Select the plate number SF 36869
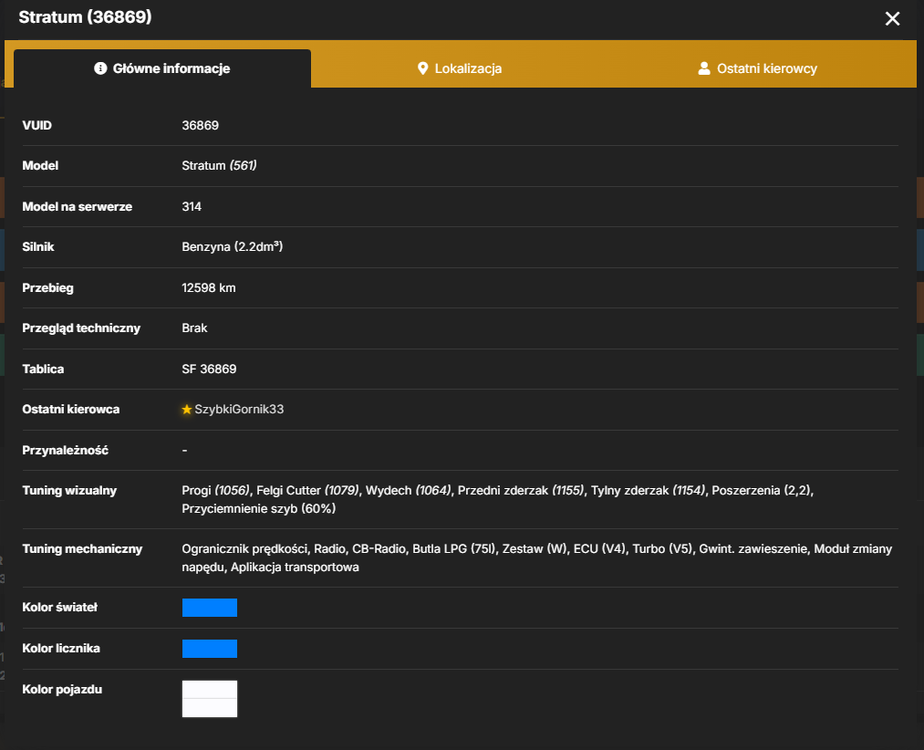The height and width of the screenshot is (750, 924). [209, 369]
